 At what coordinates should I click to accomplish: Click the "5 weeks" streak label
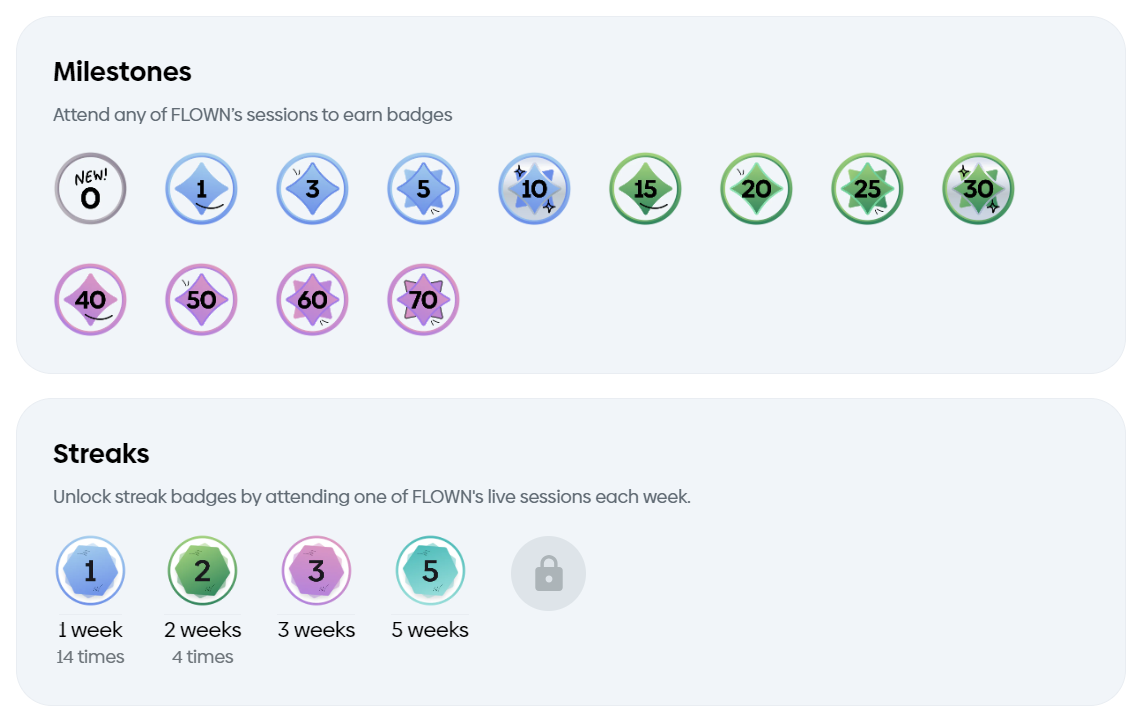(430, 630)
